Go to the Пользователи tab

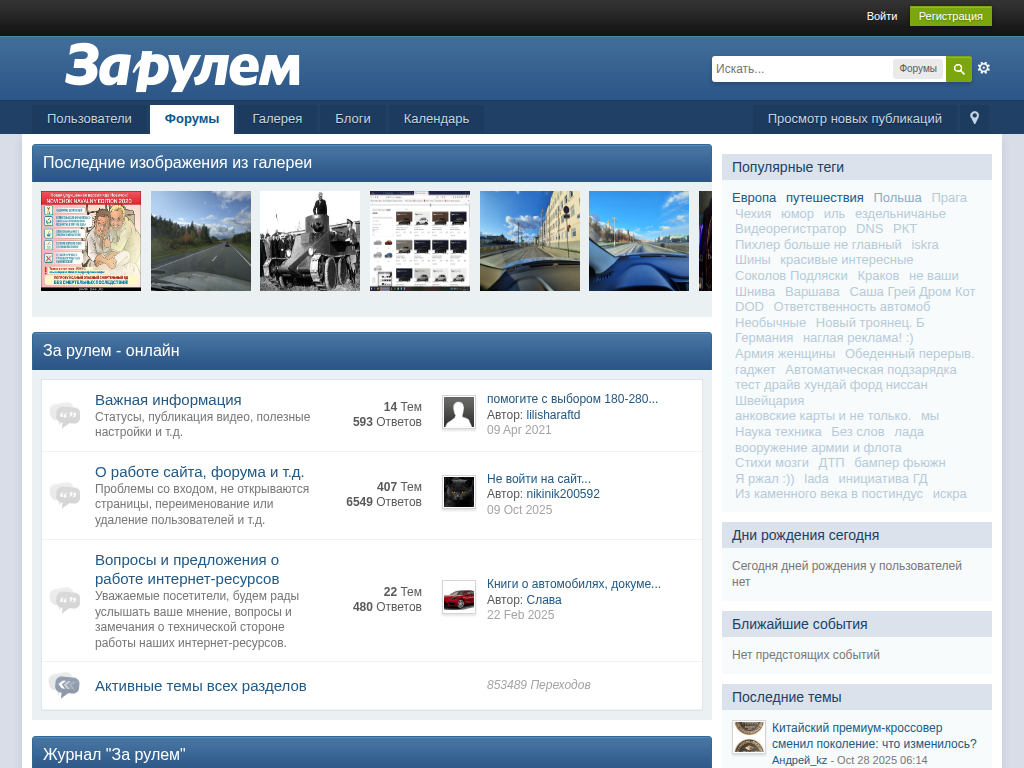89,119
